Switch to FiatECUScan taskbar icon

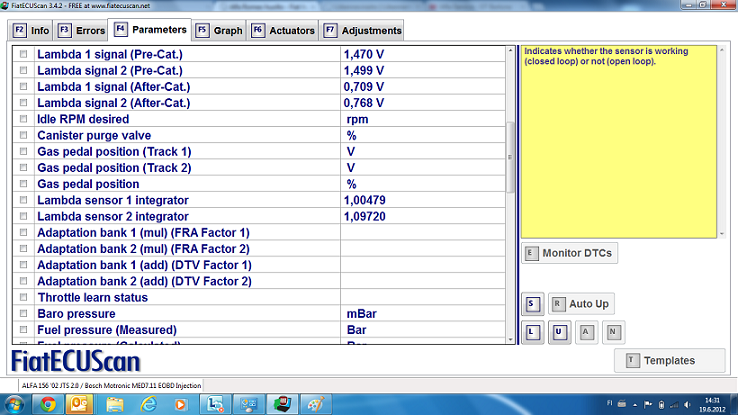coord(282,405)
